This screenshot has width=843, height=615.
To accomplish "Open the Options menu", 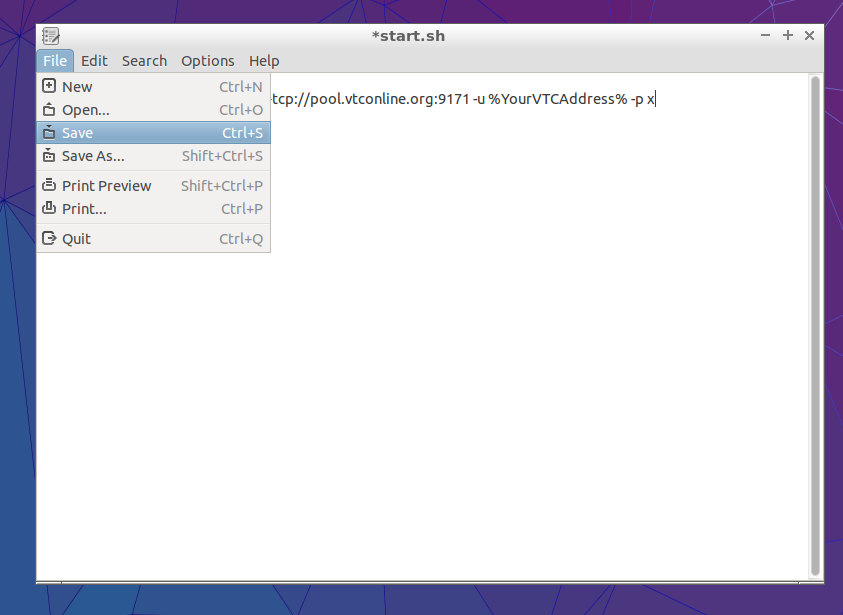I will (207, 61).
